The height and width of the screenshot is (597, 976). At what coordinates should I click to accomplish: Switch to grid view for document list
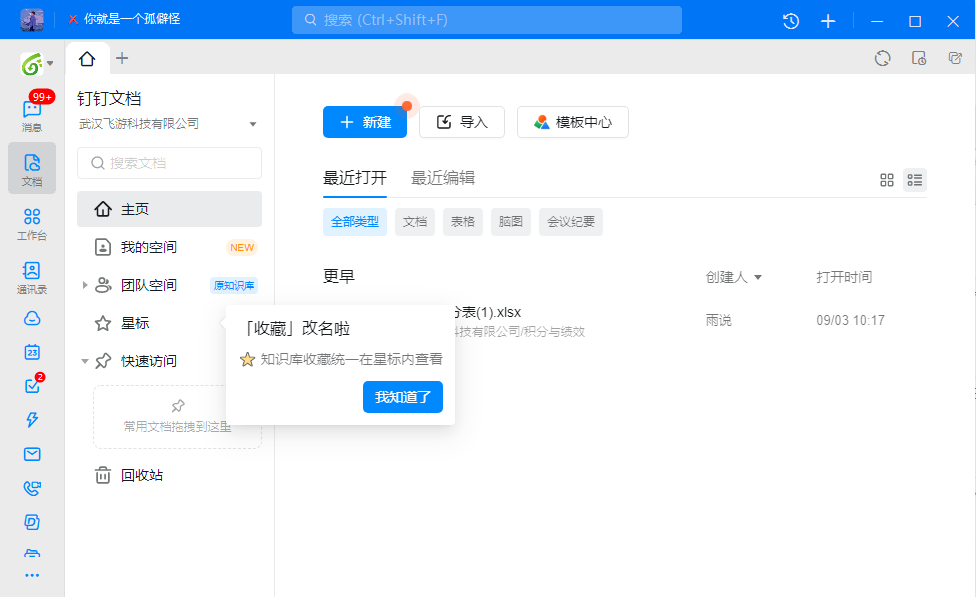886,180
